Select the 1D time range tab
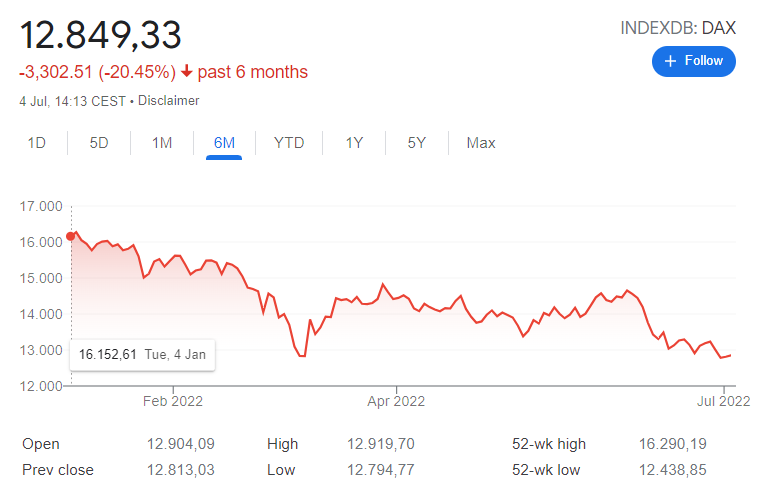This screenshot has height=494, width=780. (36, 143)
